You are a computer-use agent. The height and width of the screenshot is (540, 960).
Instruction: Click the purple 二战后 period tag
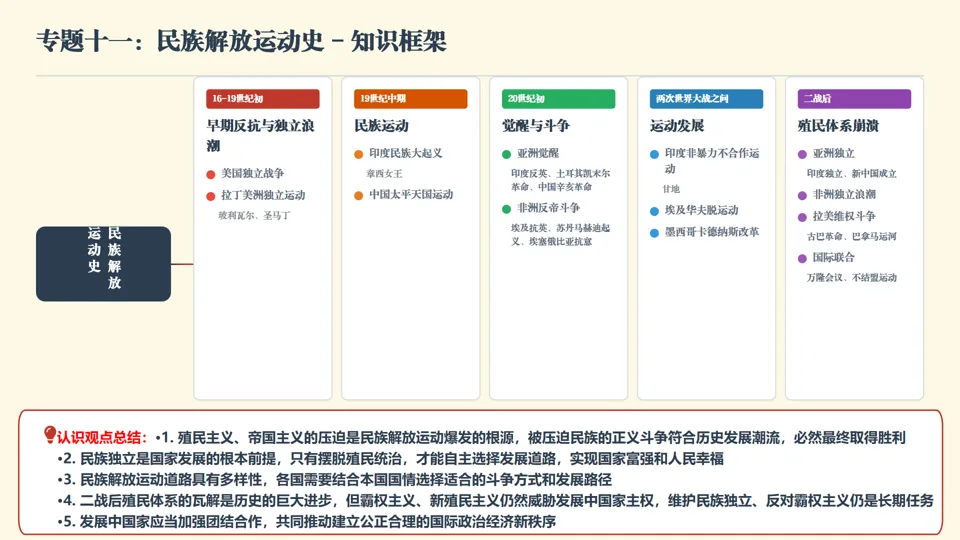click(x=854, y=99)
